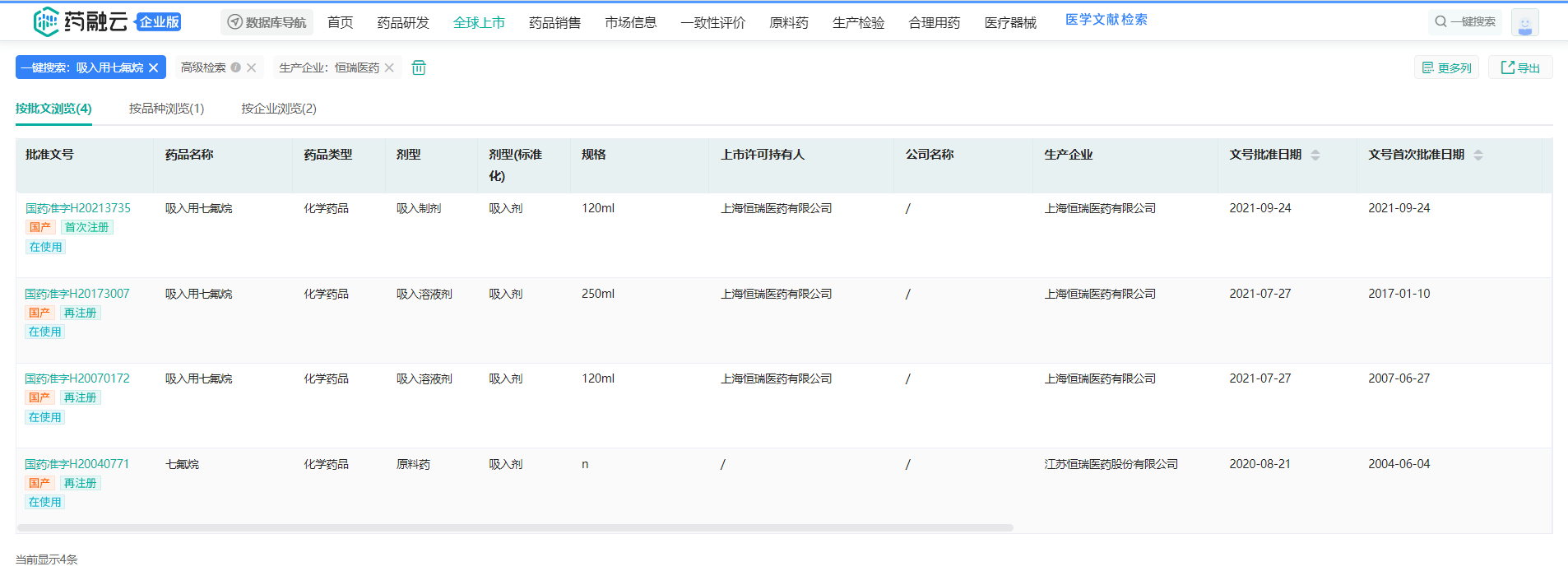The height and width of the screenshot is (571, 1568).
Task: Switch to 按品种浏览(1) tab
Action: pos(166,109)
